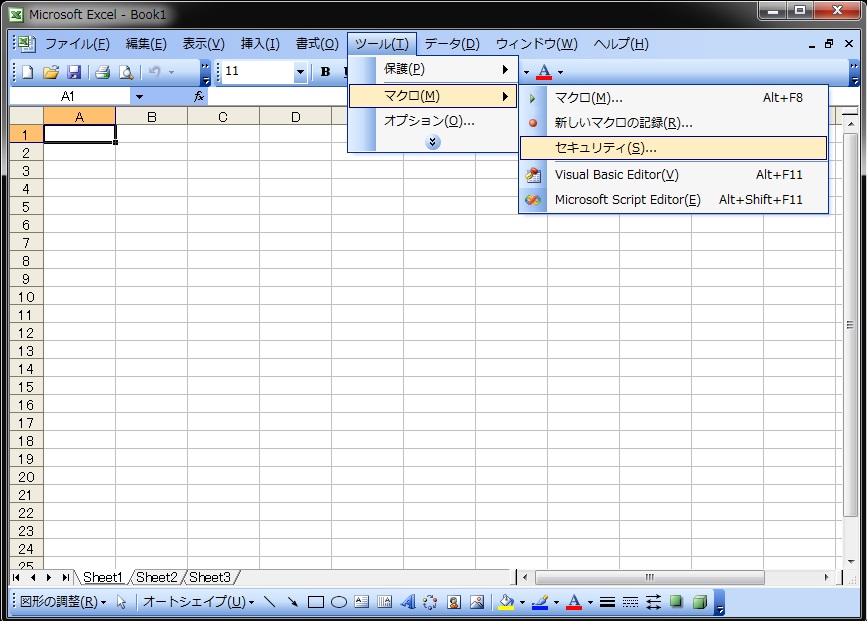867x621 pixels.
Task: Open オプション(O)... in the ツール menu
Action: click(433, 121)
